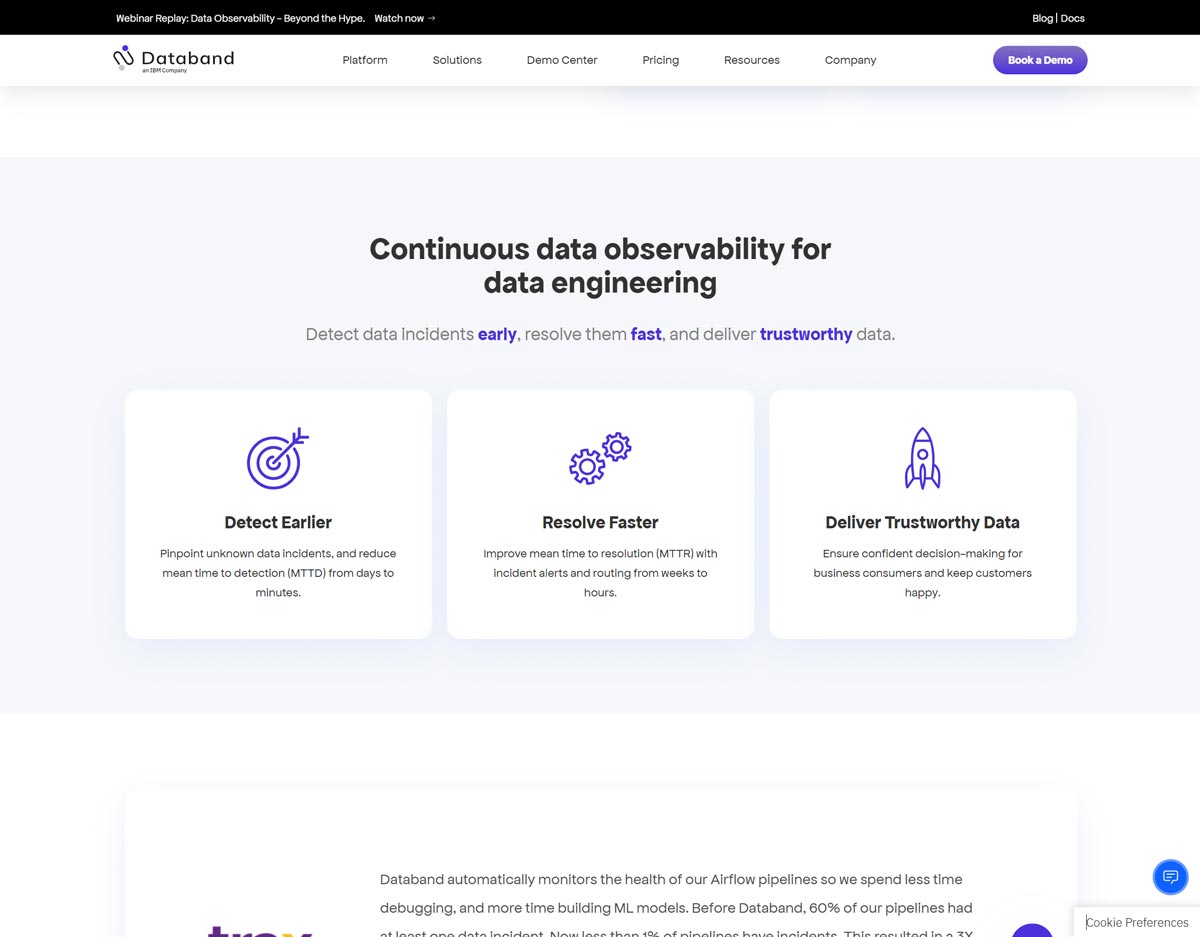Click the Detect Earlier heading
The image size is (1200, 937).
click(278, 522)
